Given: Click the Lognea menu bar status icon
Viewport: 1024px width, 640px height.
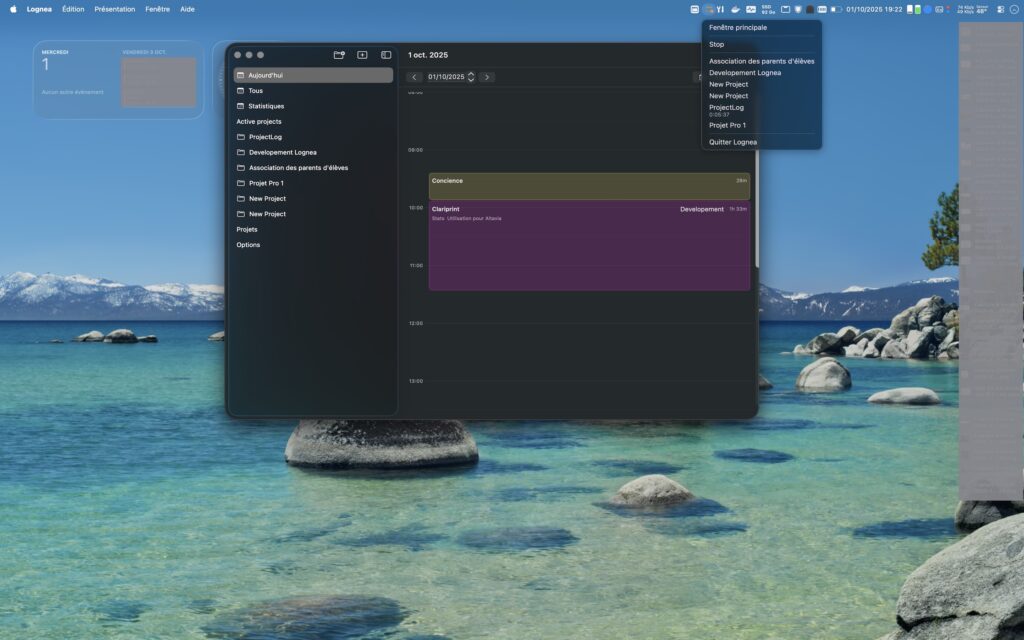Looking at the screenshot, I should point(708,9).
